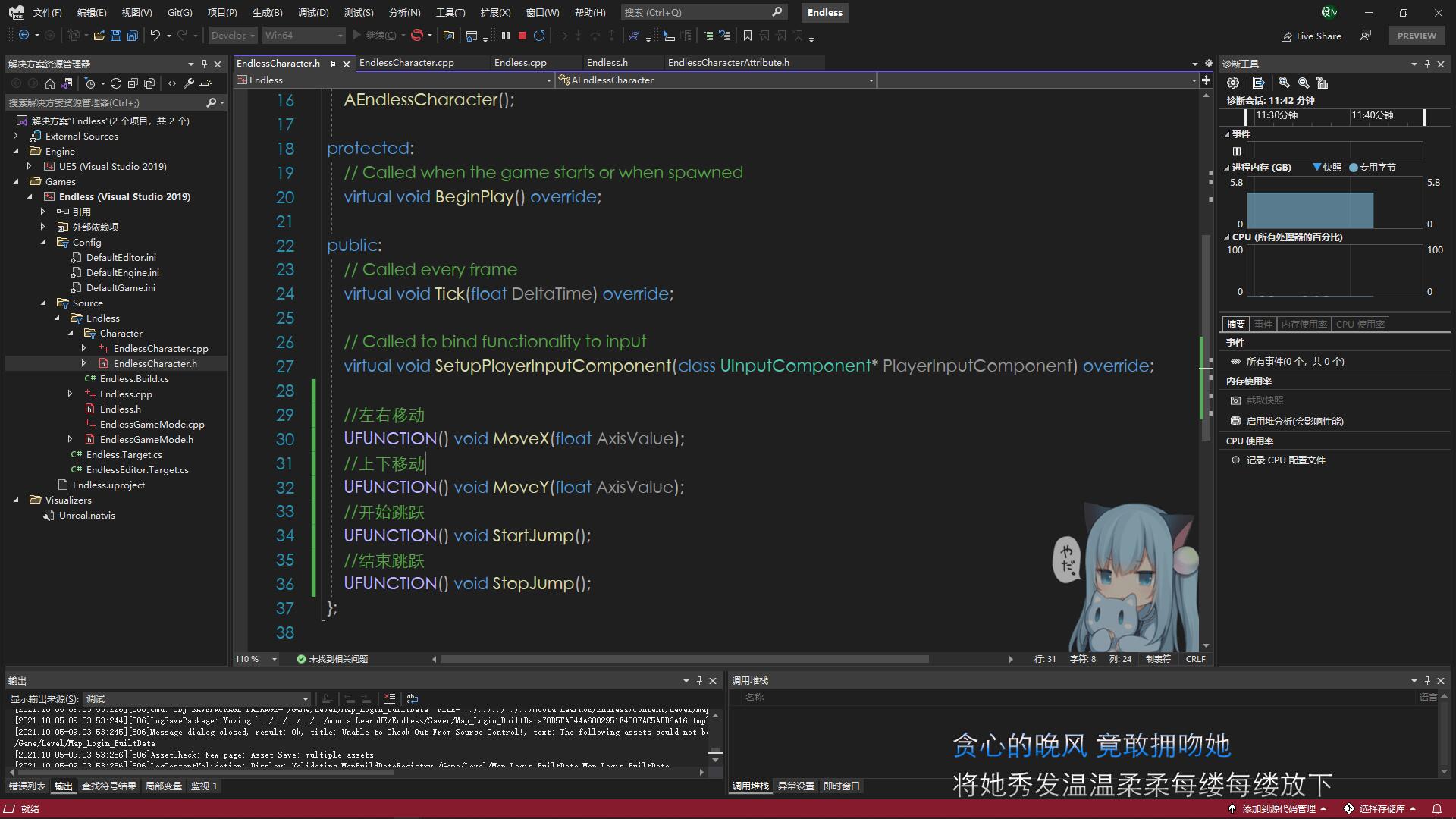
Task: Click the Ctrl+Q search box
Action: 701,12
